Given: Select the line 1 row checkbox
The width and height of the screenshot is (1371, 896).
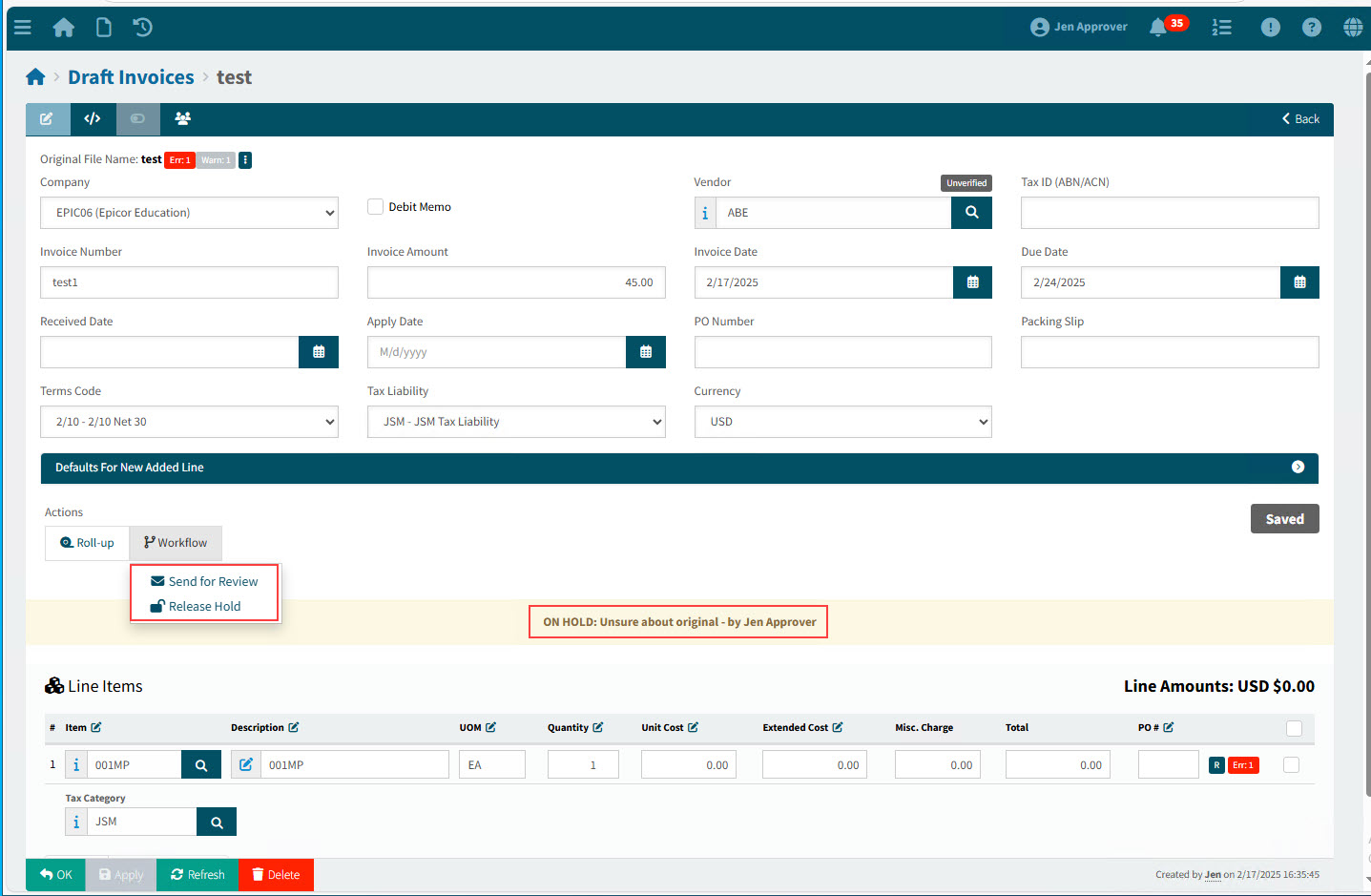Looking at the screenshot, I should pos(1291,765).
